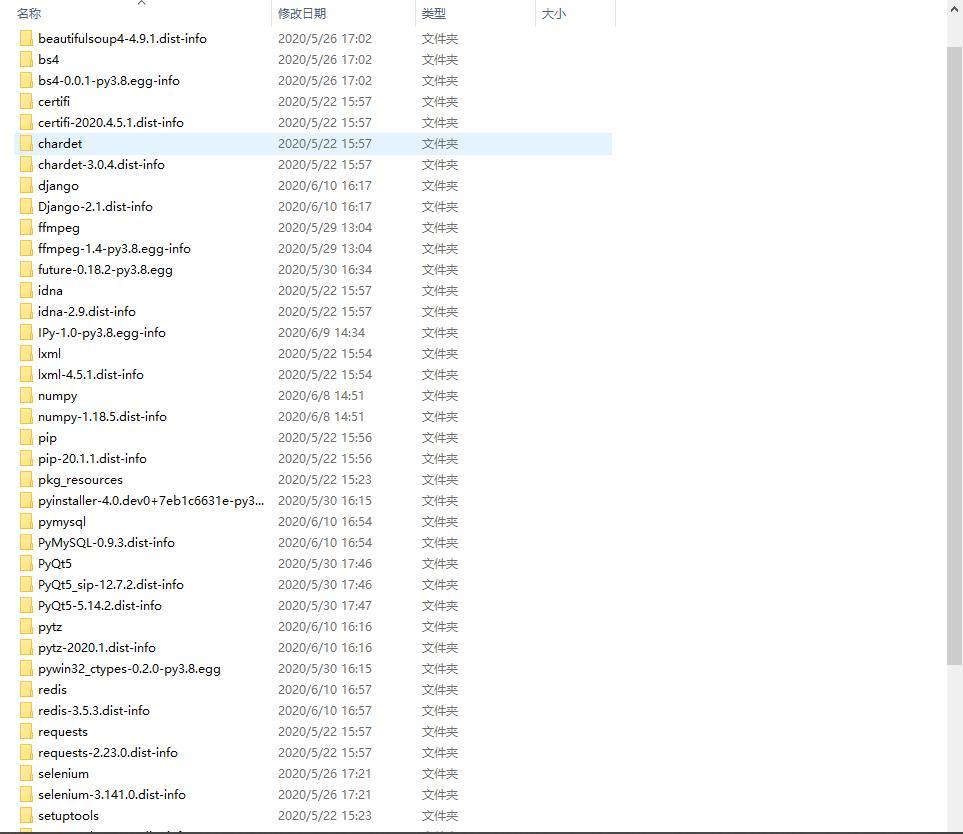The width and height of the screenshot is (963, 834).
Task: Click the pkg_resources folder icon
Action: [26, 480]
